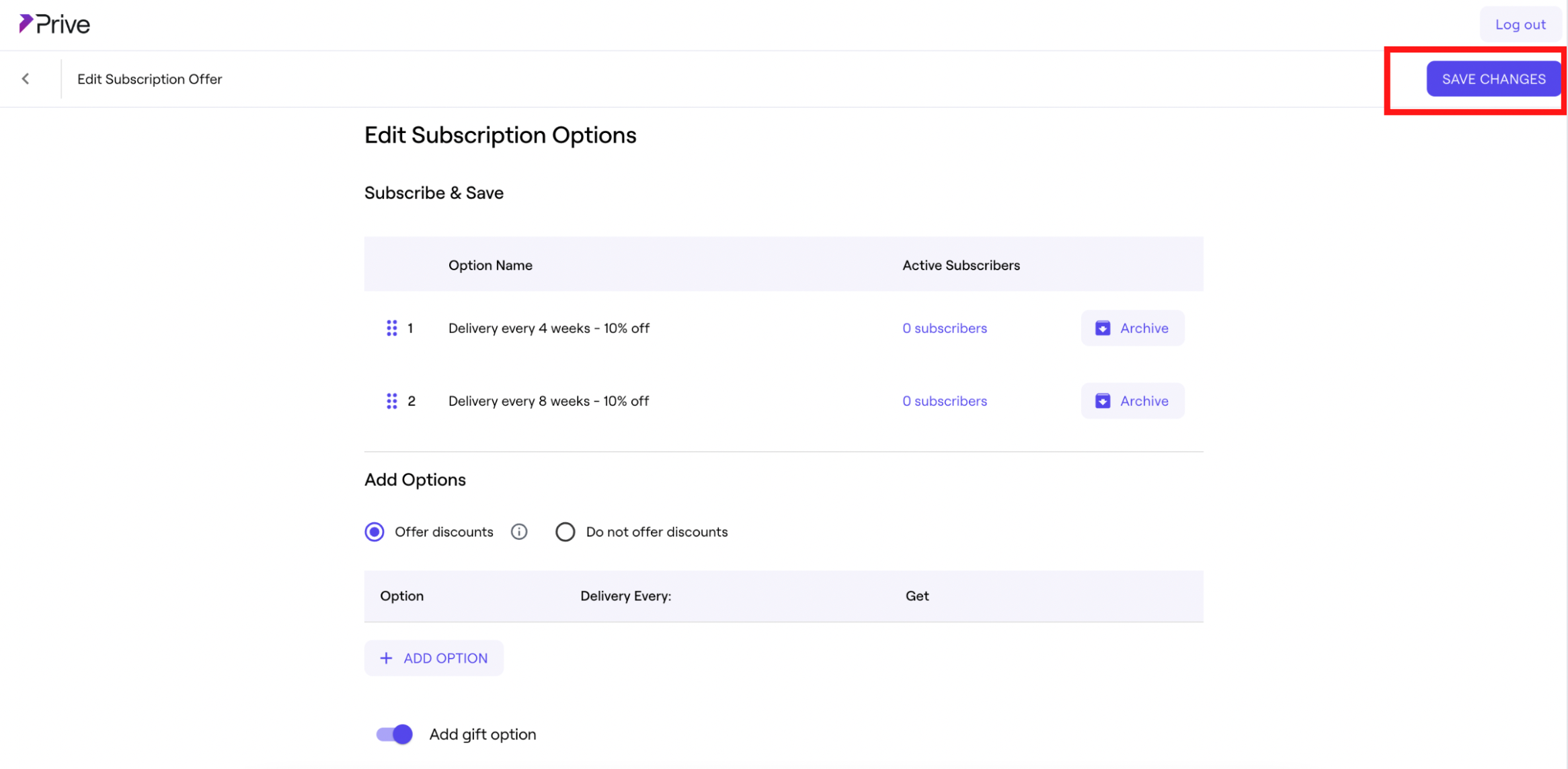Click archive icon for 8 weeks option

click(x=1103, y=401)
